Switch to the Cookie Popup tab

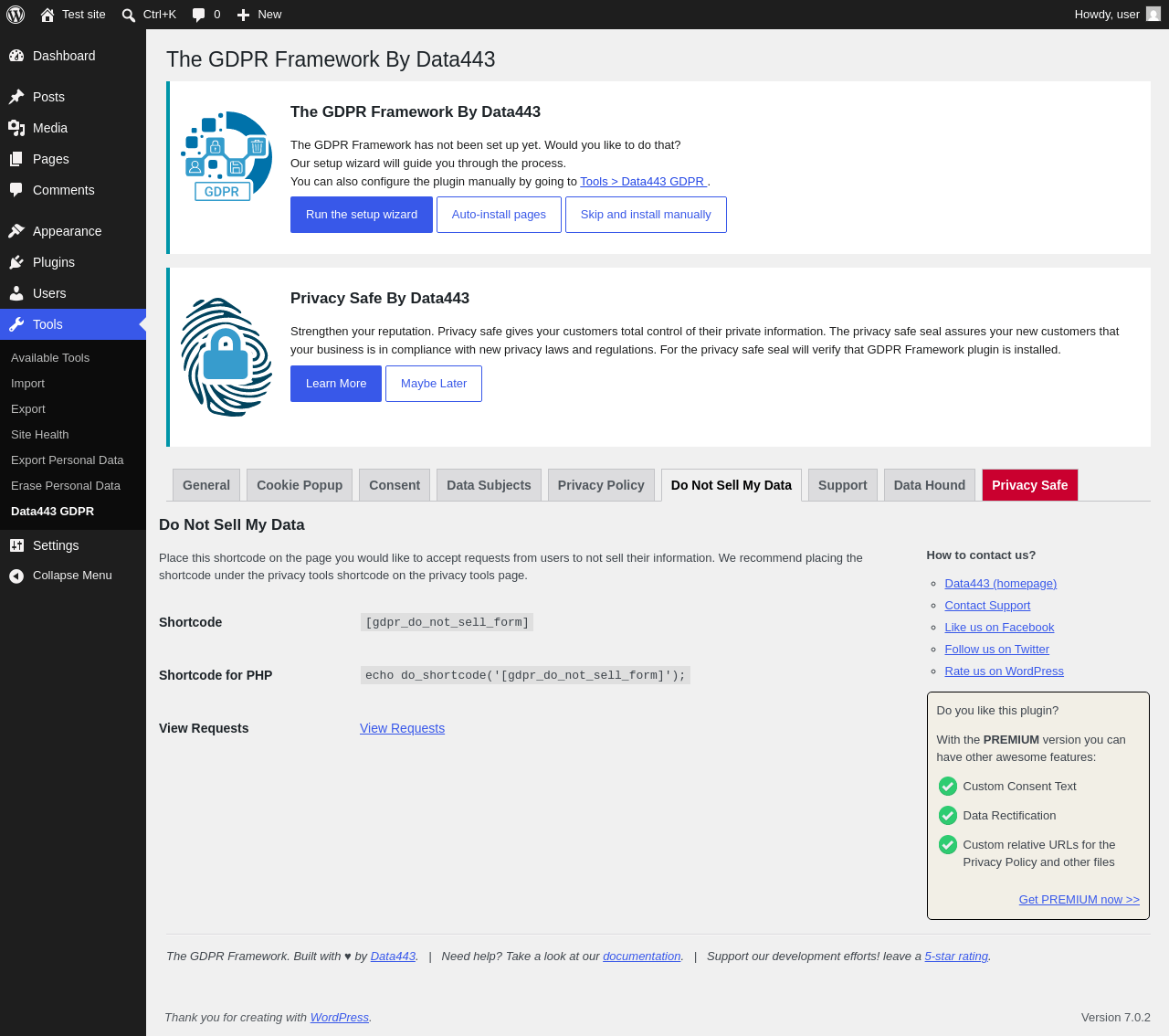click(x=300, y=485)
